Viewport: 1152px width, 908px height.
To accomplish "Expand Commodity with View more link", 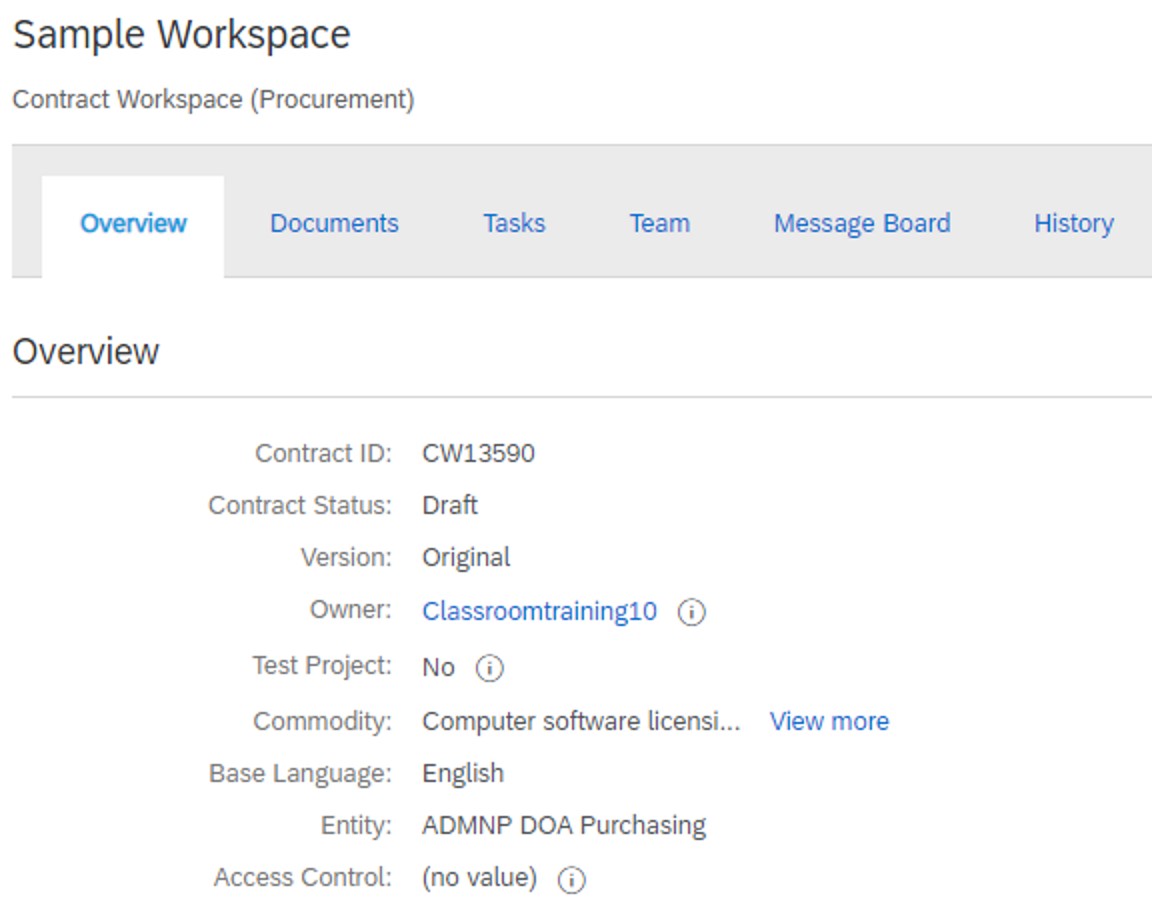I will pos(829,721).
